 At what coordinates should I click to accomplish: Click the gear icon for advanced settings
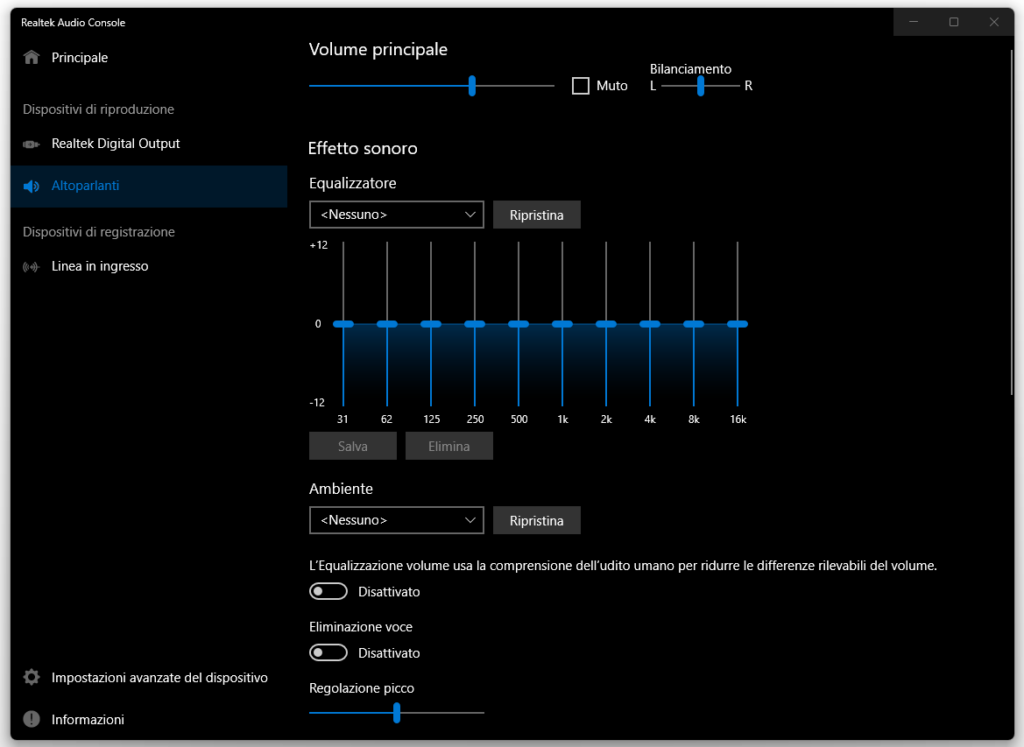coord(31,677)
